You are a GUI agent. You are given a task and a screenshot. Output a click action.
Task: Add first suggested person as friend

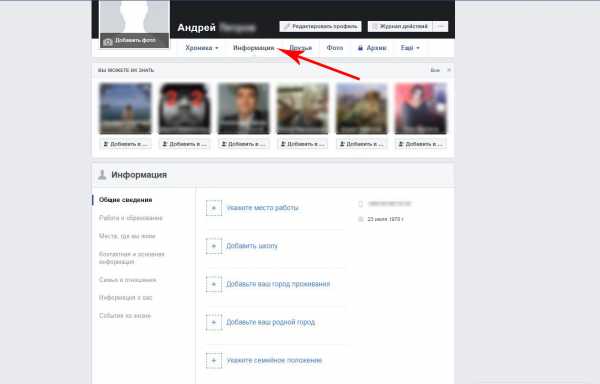(126, 144)
